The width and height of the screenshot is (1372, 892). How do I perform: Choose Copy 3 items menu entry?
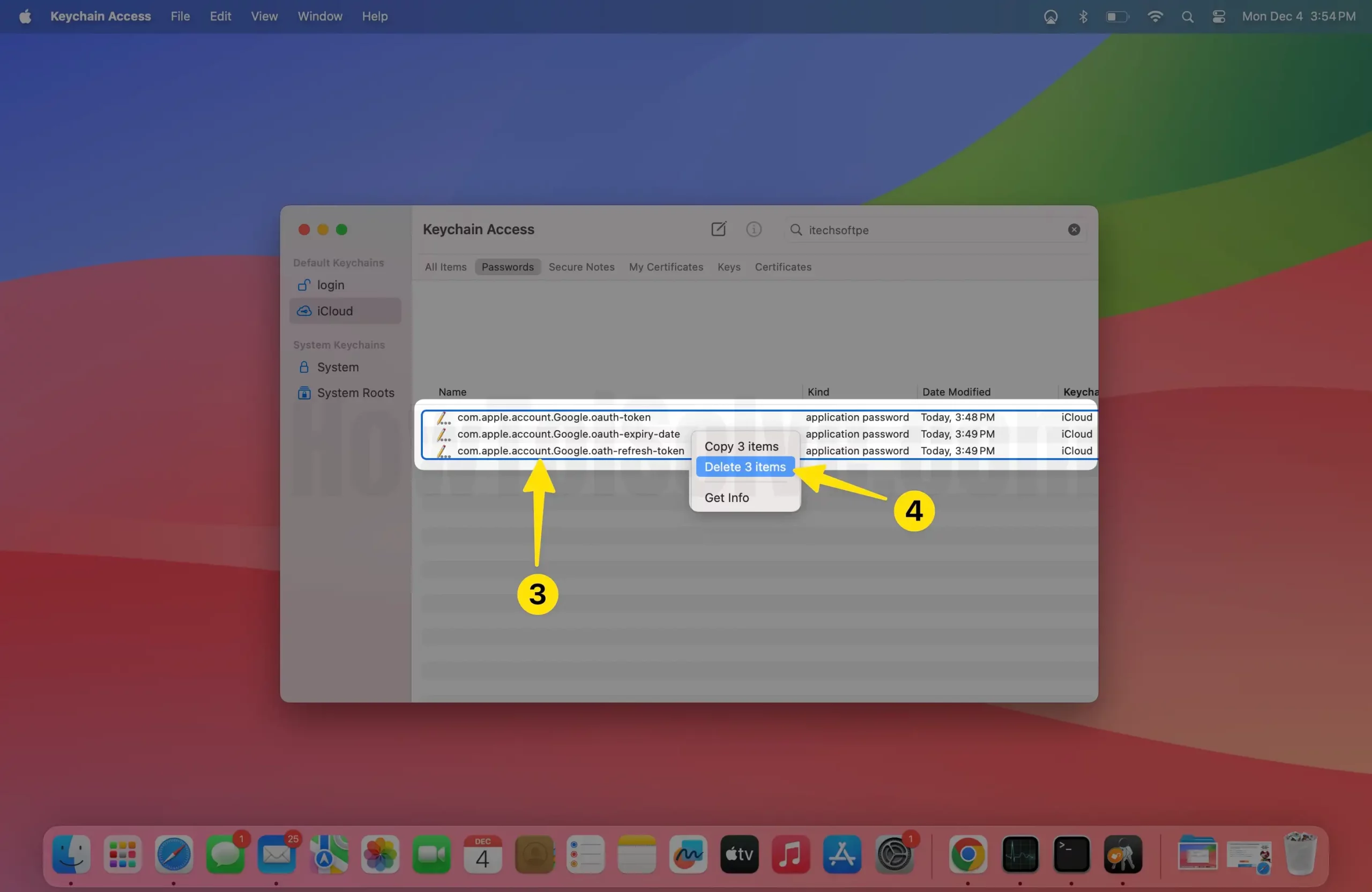[x=741, y=447]
